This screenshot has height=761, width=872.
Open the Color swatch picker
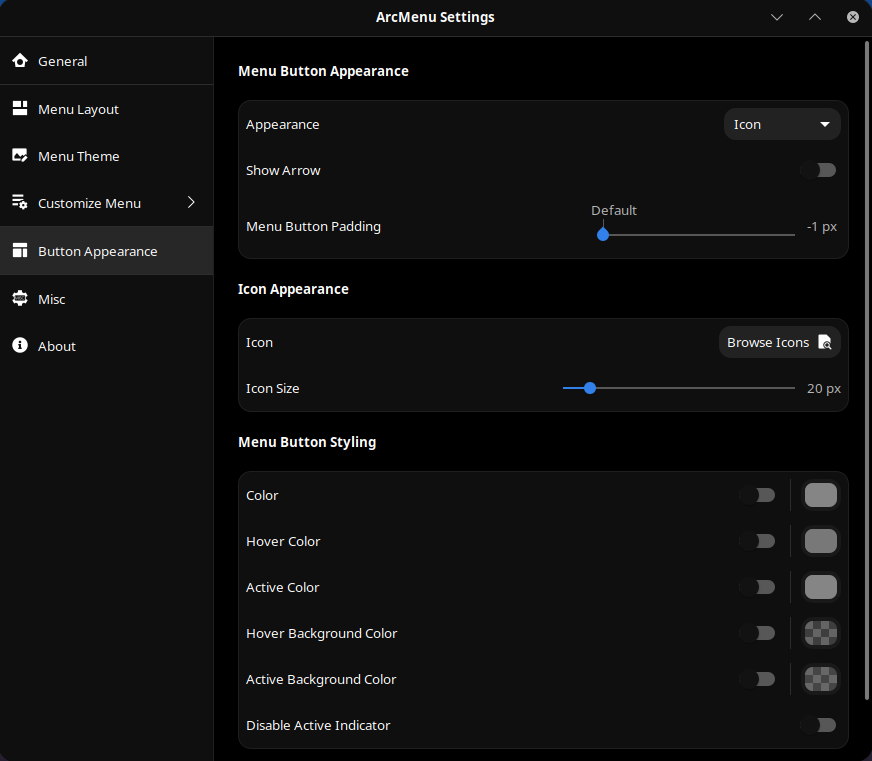[x=821, y=495]
